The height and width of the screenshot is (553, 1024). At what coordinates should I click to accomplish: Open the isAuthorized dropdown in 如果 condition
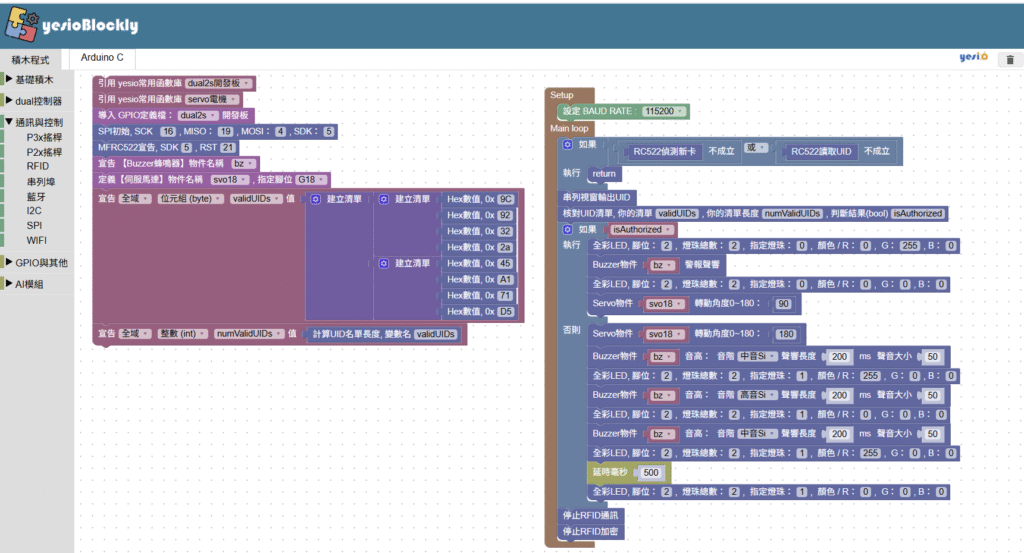pos(641,229)
